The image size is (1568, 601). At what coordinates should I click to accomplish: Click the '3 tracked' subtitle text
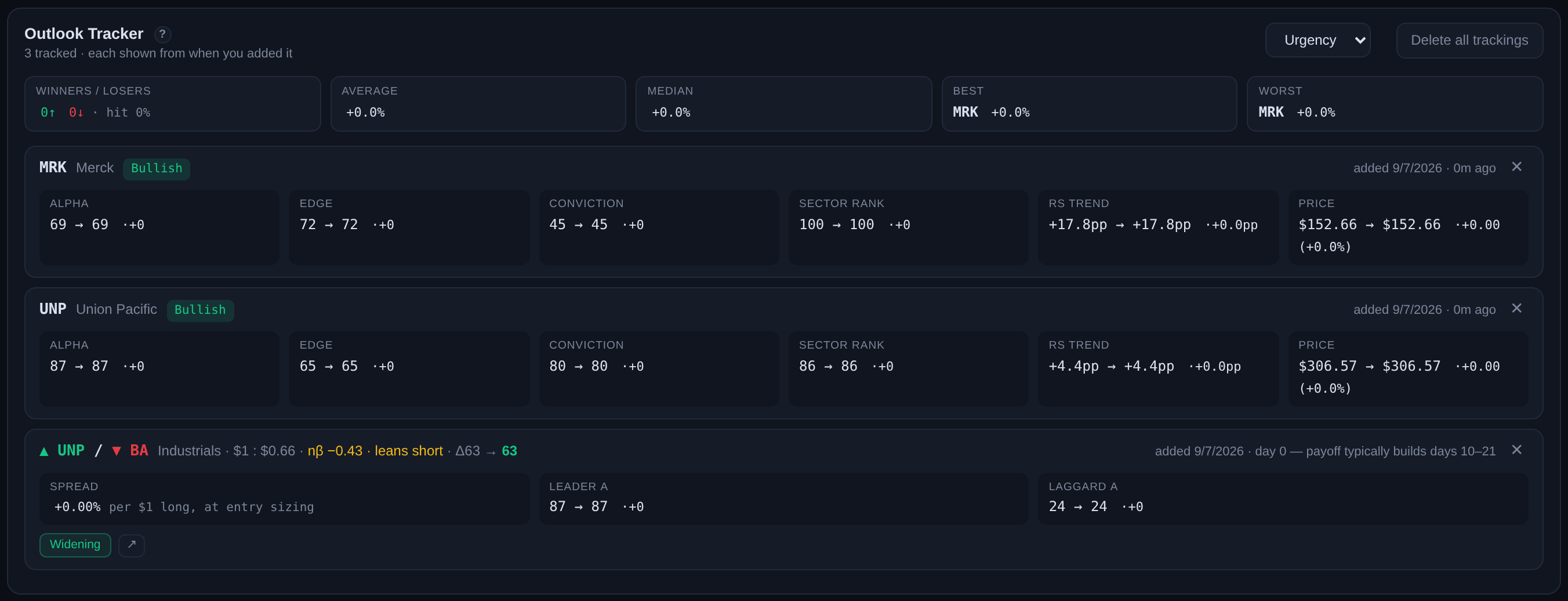50,53
